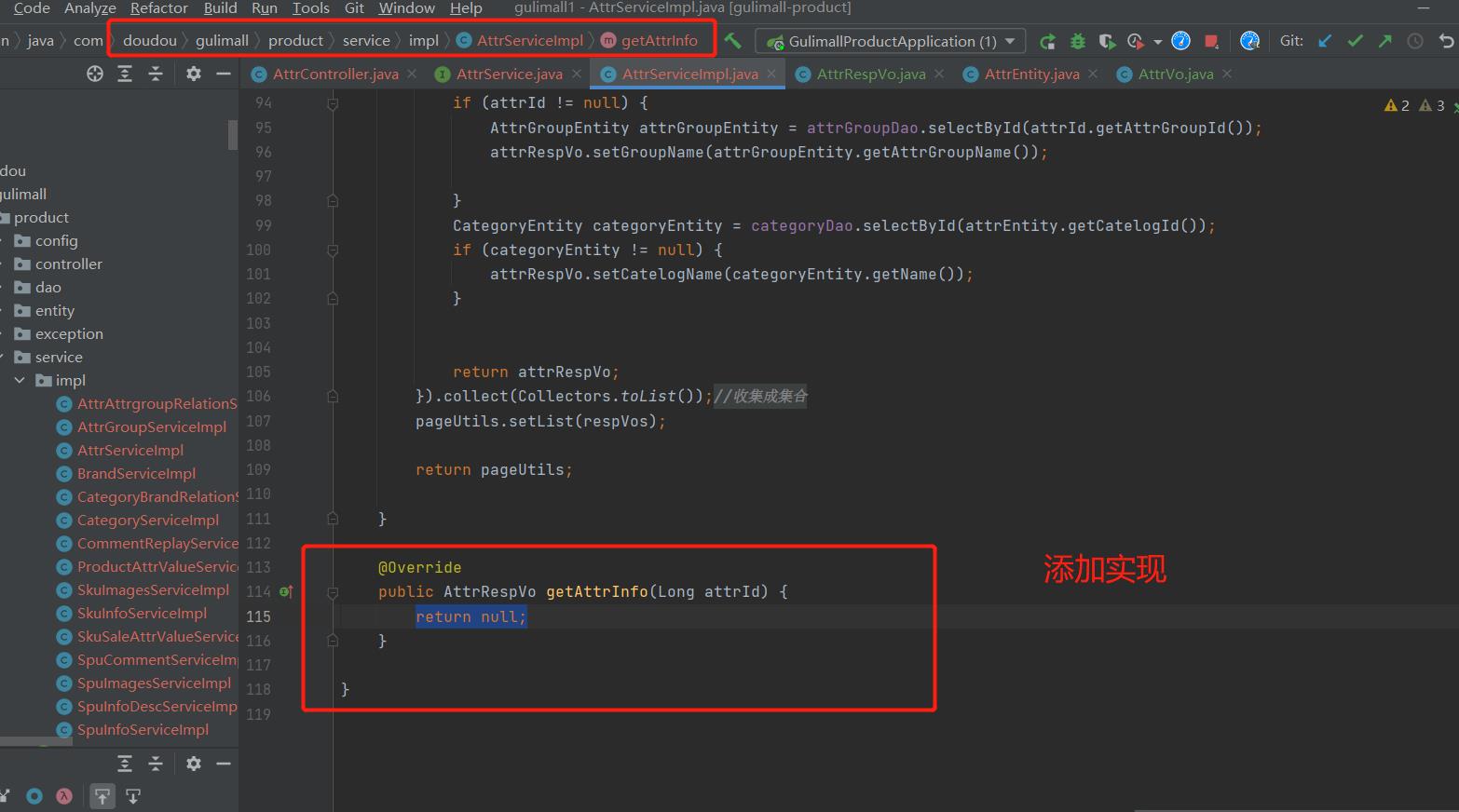Open the Build menu
The image size is (1459, 812).
[220, 8]
